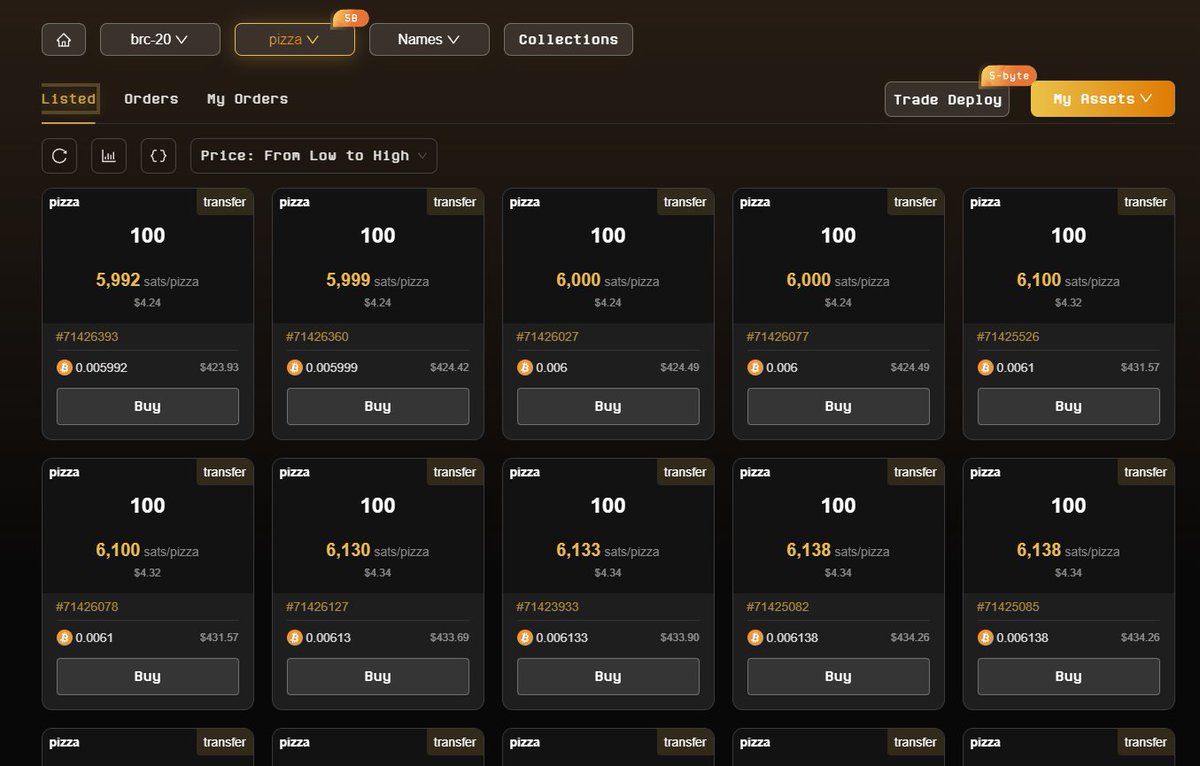Click the 5-byte badge on Trade Deploy
The image size is (1200, 766).
pos(1008,76)
